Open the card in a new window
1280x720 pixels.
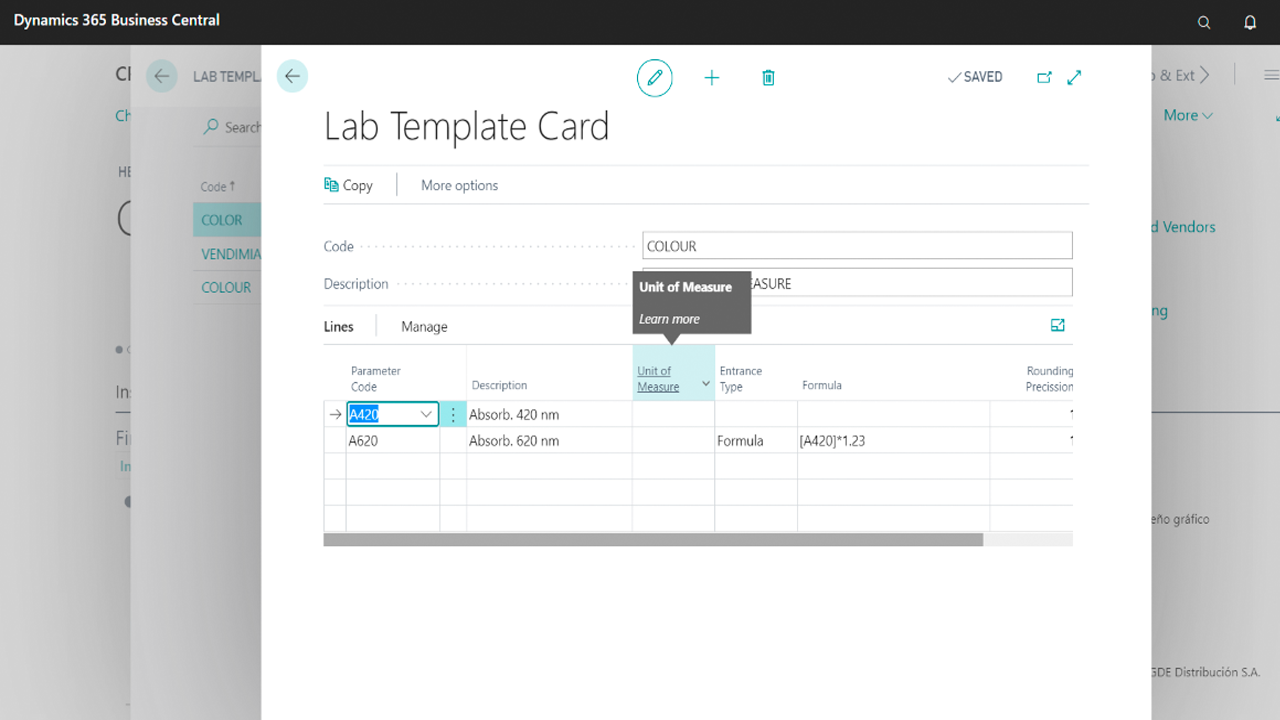tap(1044, 77)
